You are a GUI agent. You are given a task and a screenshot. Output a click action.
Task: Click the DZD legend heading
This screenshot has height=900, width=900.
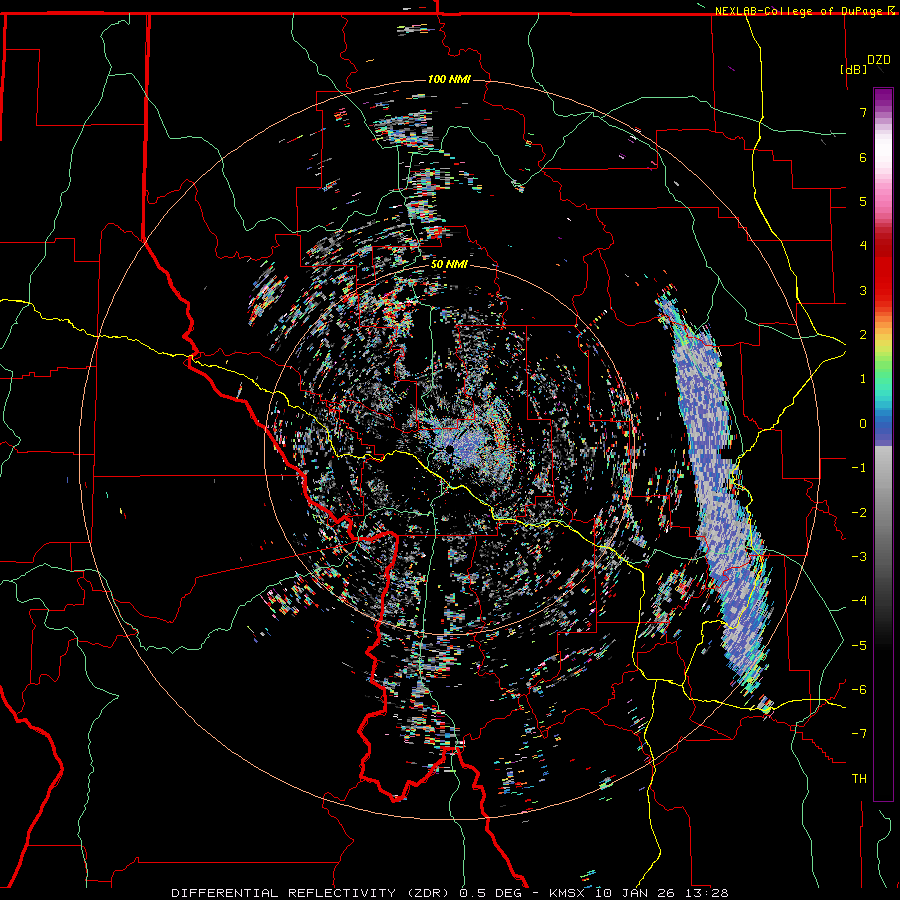pyautogui.click(x=879, y=60)
